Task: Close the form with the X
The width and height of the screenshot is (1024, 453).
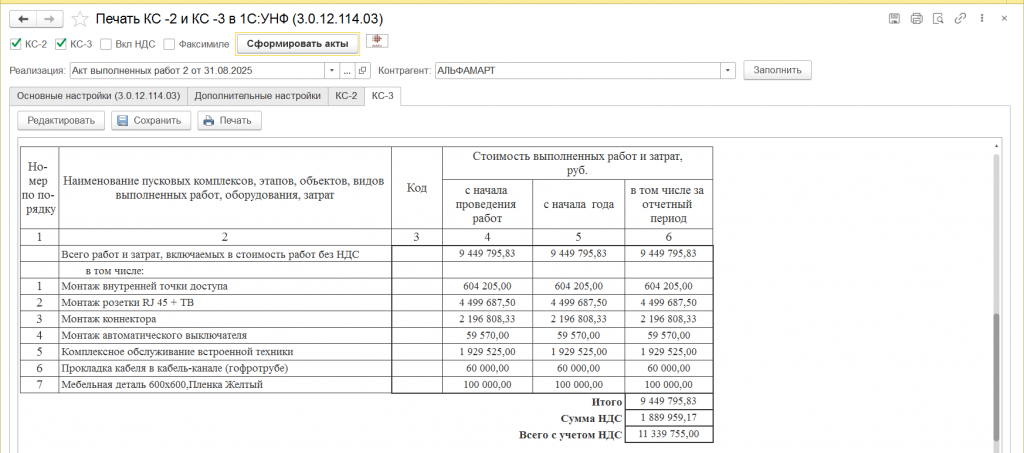Action: tap(1004, 19)
